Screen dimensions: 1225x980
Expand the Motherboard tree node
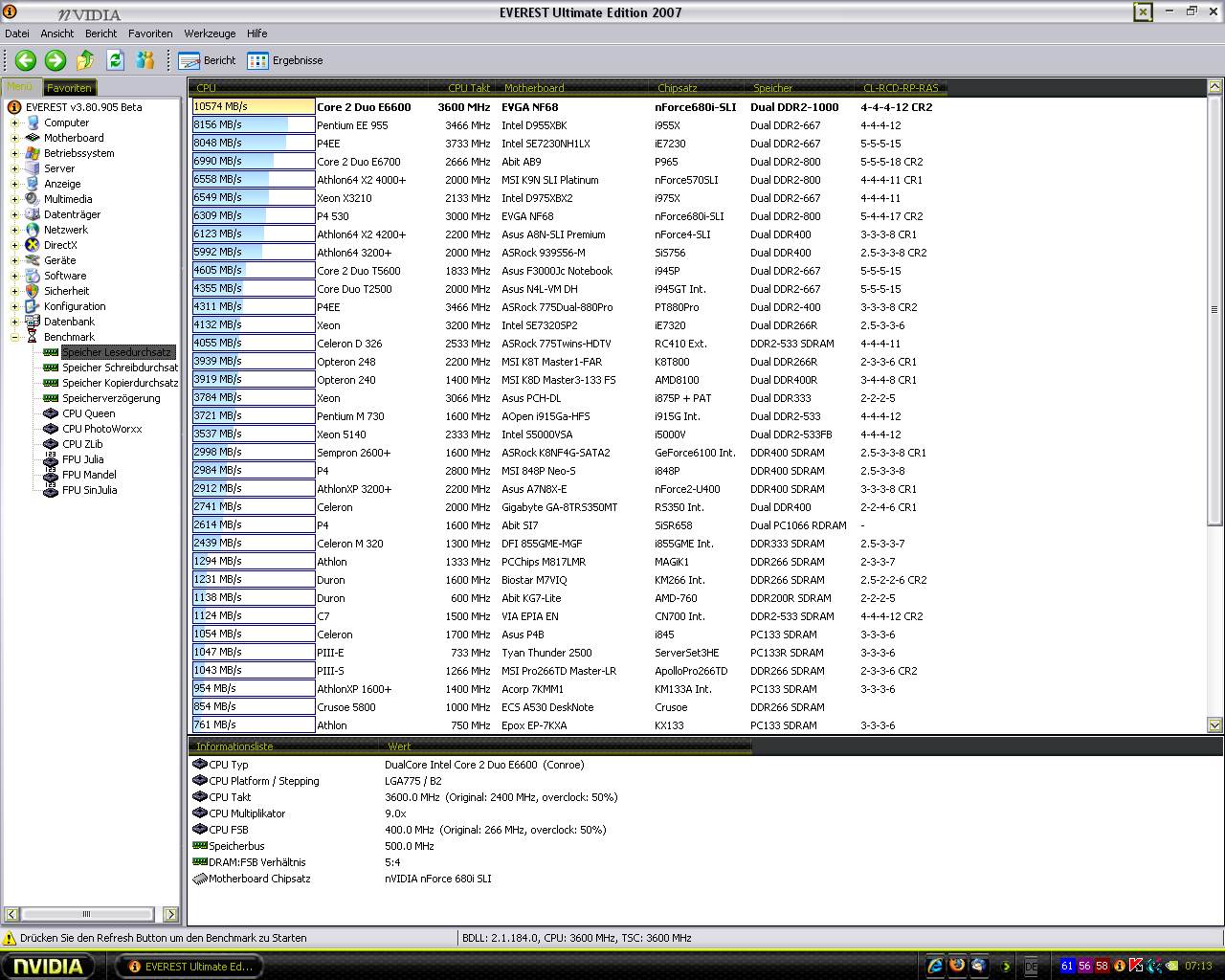(15, 138)
